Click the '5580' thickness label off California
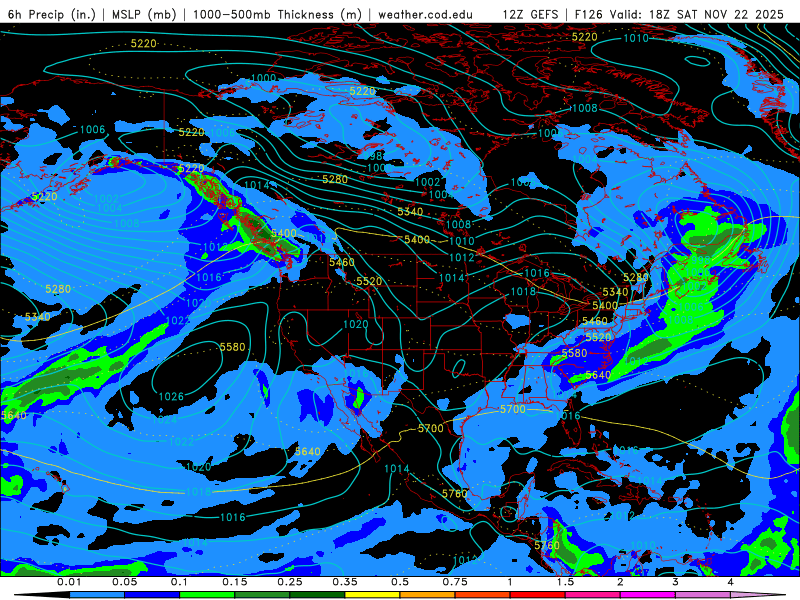Image resolution: width=800 pixels, height=600 pixels. click(233, 347)
